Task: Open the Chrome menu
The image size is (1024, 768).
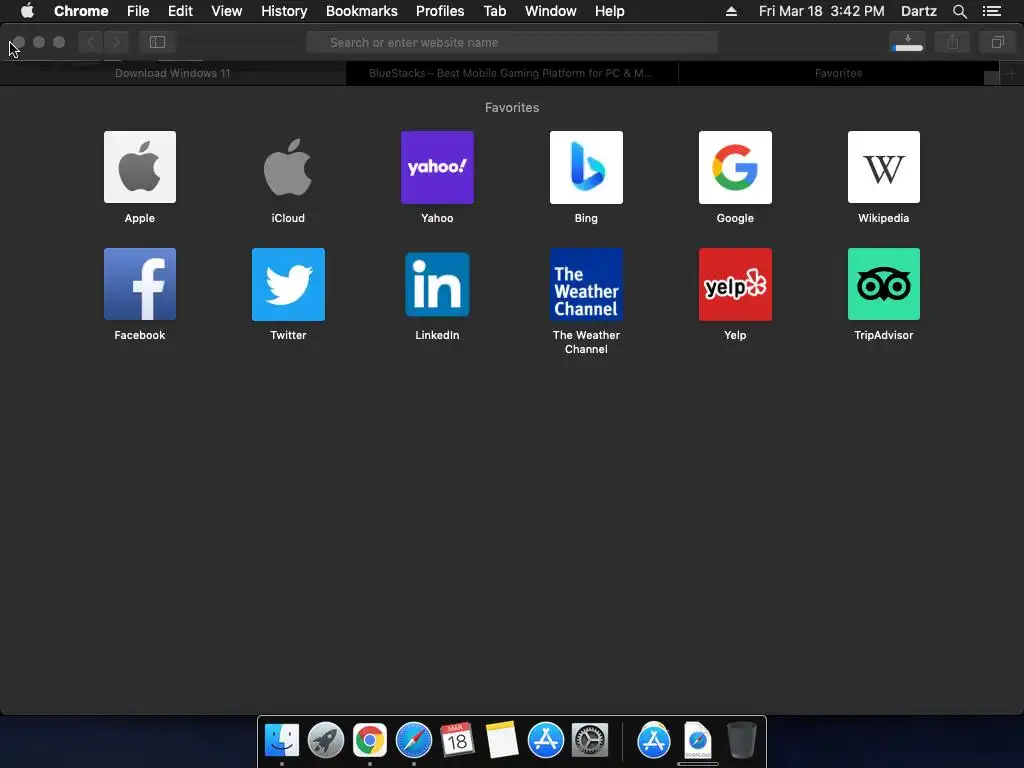Action: 81,11
